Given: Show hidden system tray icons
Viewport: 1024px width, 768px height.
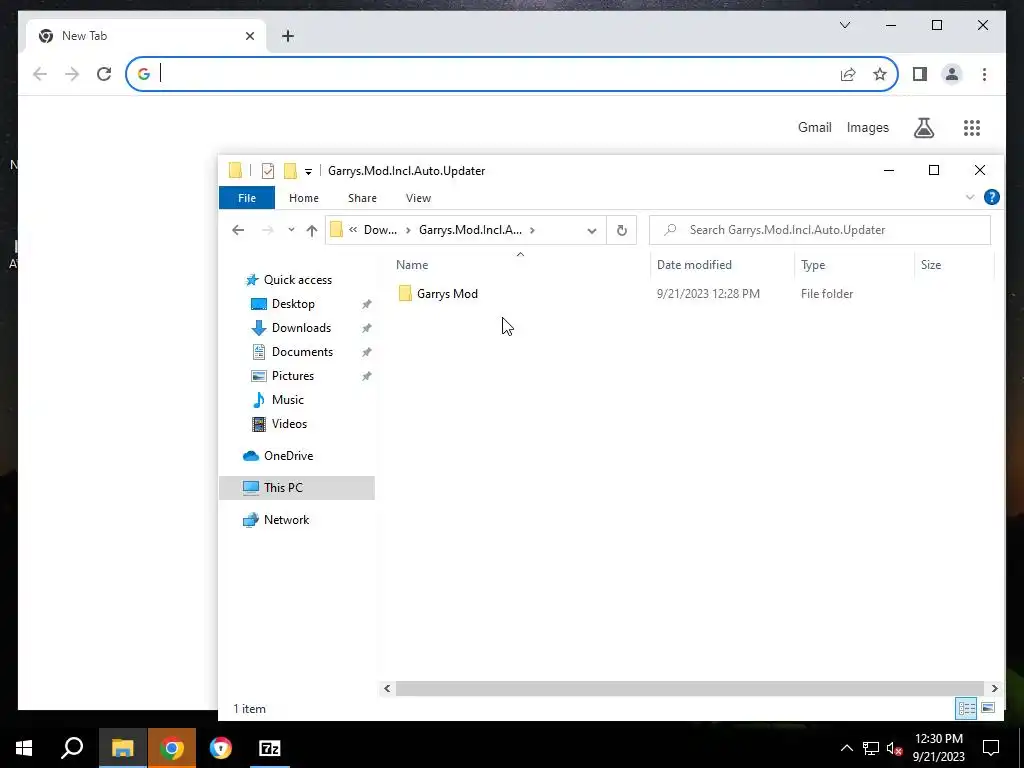Looking at the screenshot, I should click(x=846, y=748).
